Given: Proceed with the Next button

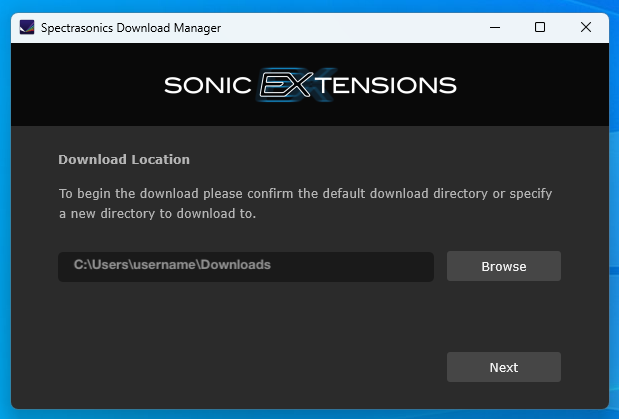Looking at the screenshot, I should click(504, 367).
